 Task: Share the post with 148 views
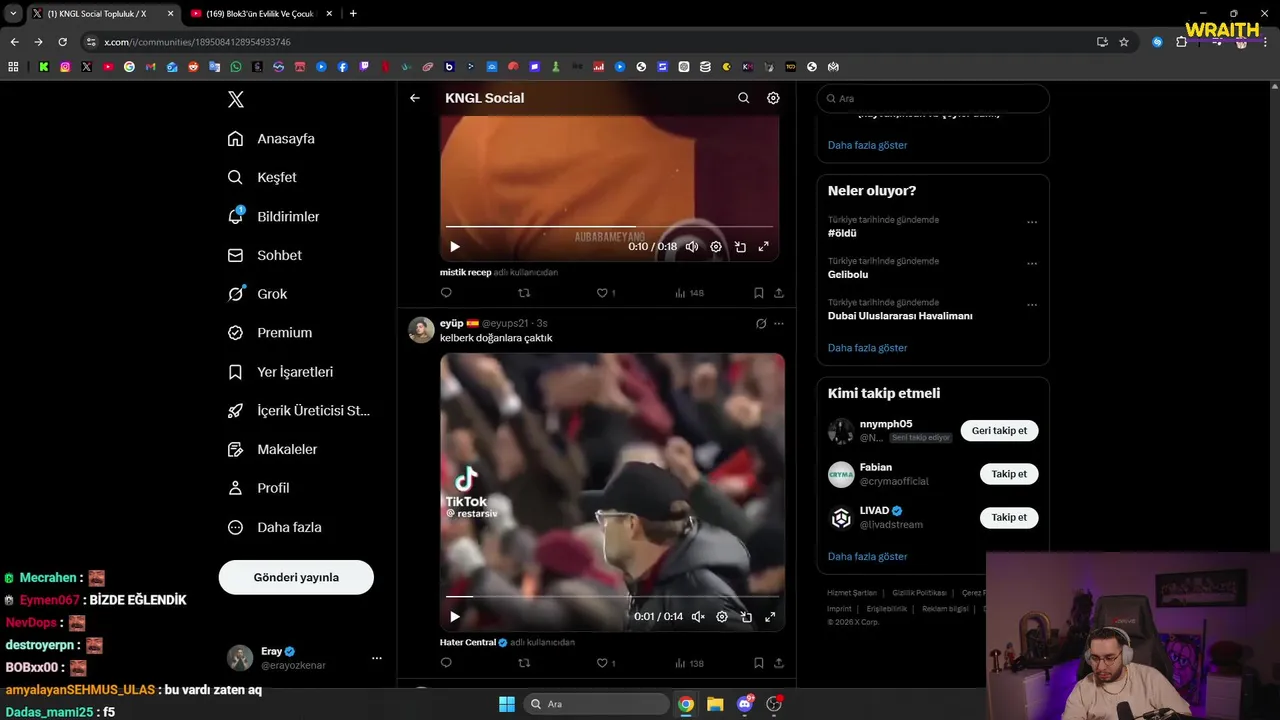click(x=779, y=293)
